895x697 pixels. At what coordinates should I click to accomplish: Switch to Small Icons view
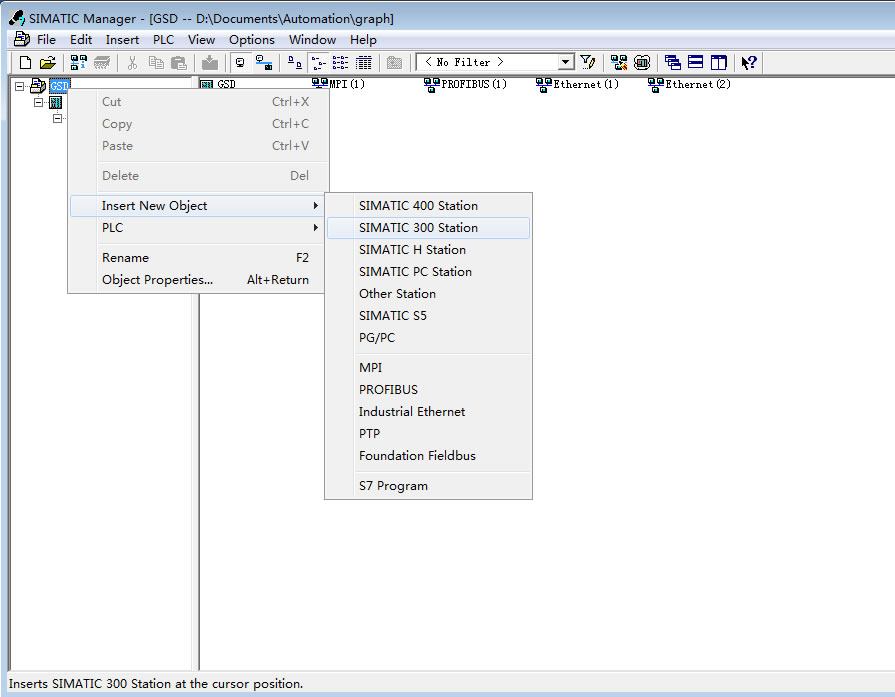319,62
